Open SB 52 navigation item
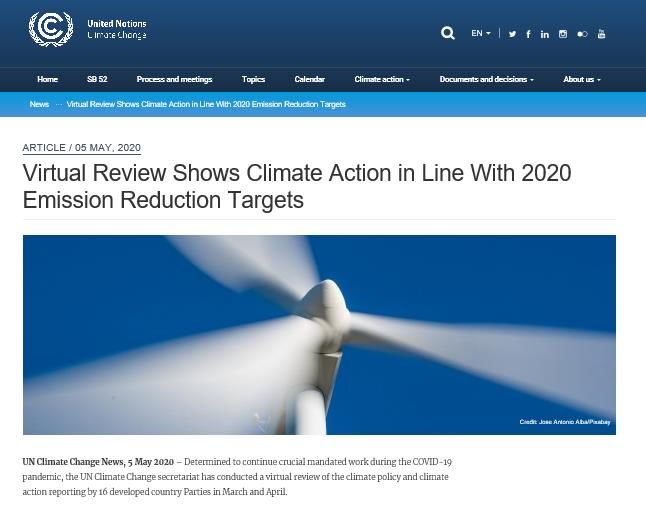646x507 pixels. tap(97, 79)
